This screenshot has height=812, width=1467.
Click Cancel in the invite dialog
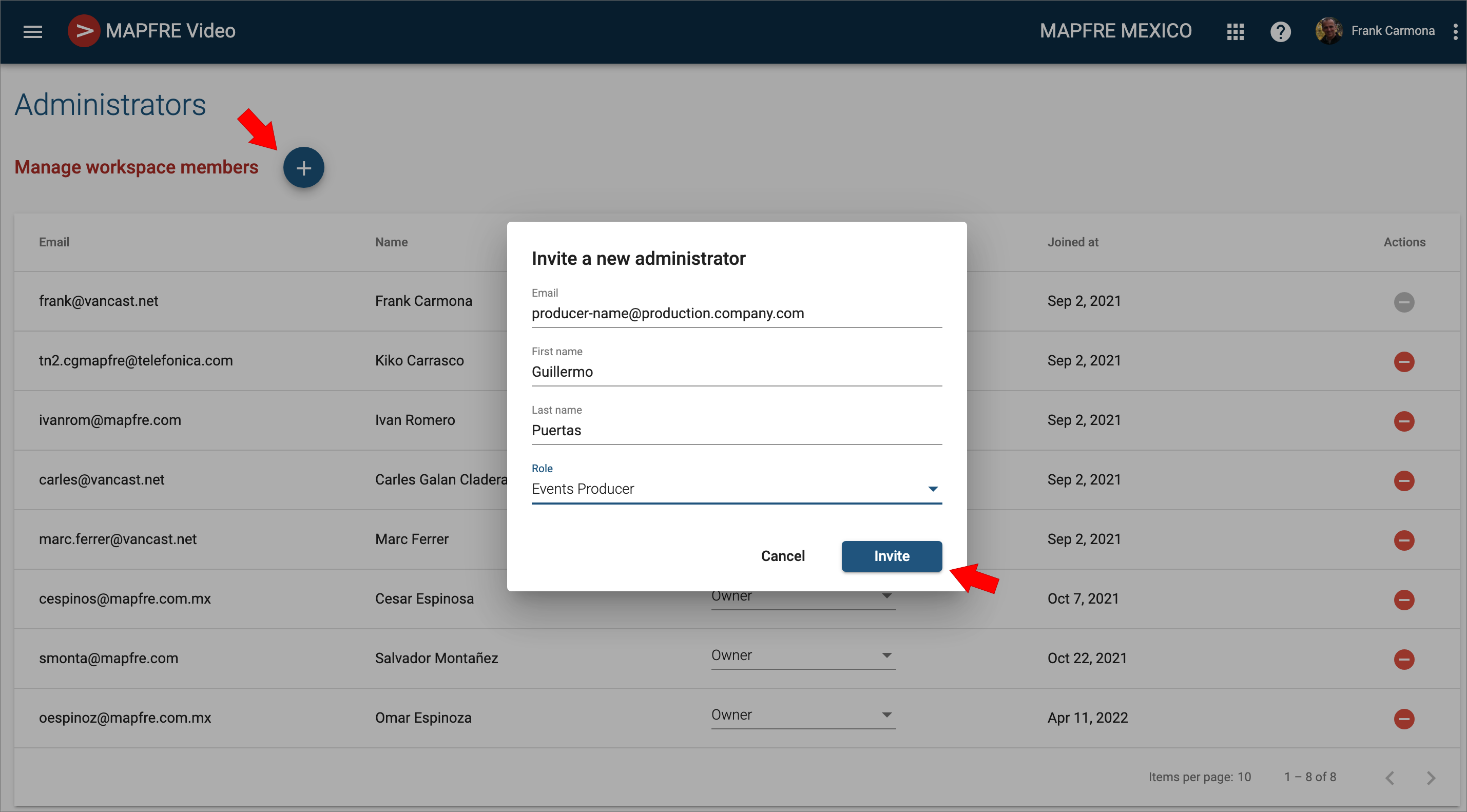(782, 556)
